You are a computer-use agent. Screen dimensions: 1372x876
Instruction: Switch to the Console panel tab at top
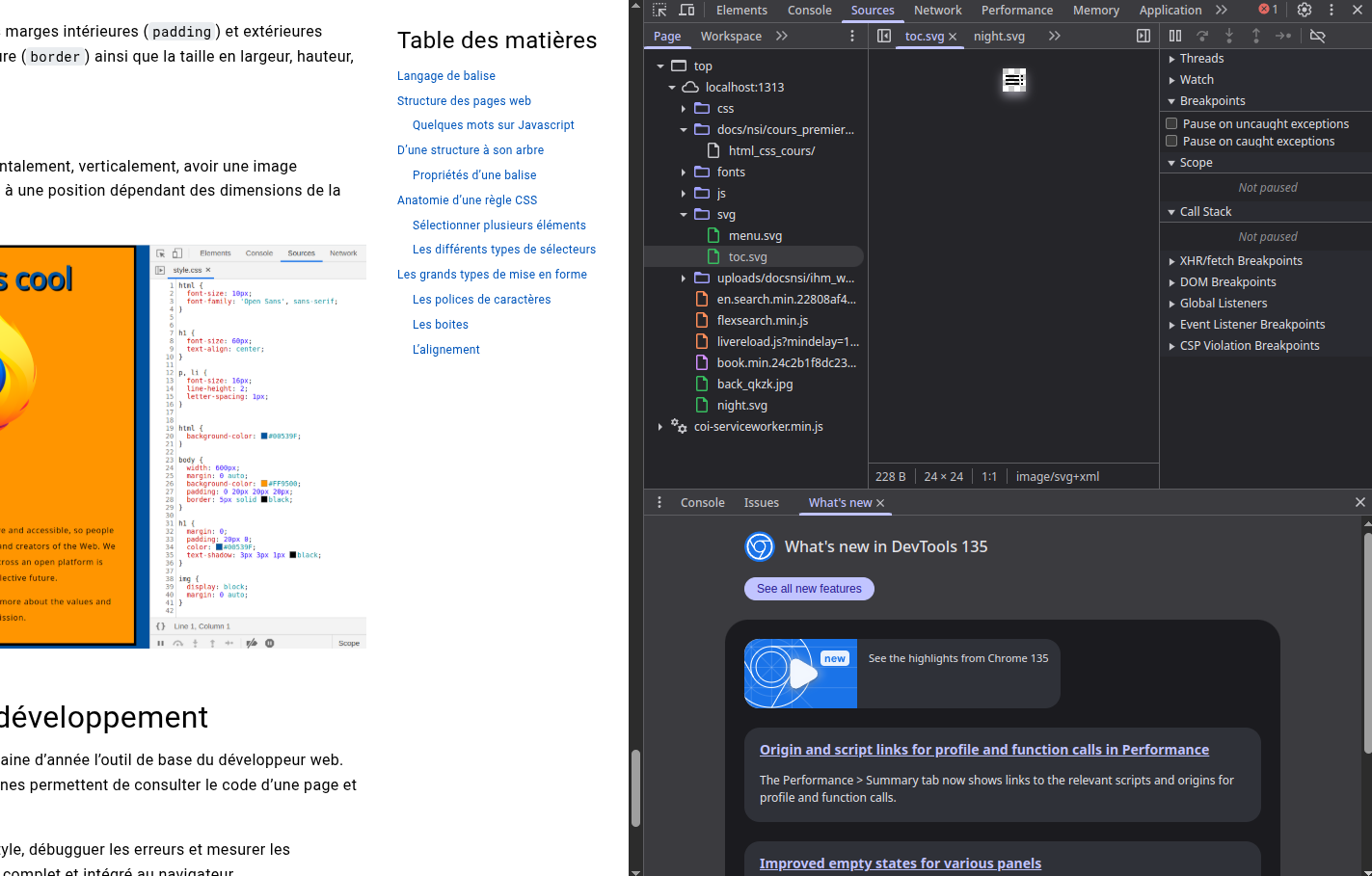tap(809, 10)
